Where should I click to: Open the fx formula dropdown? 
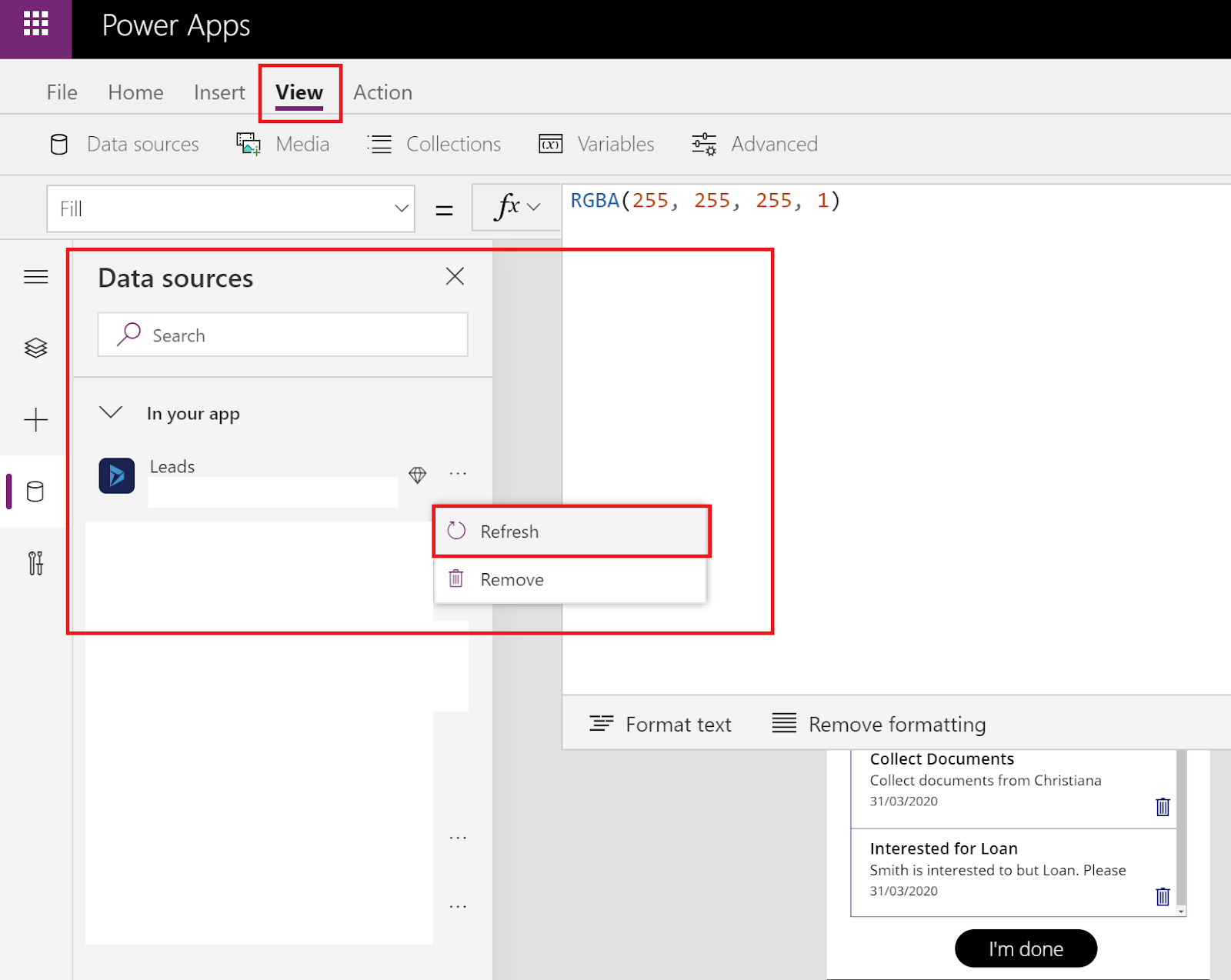click(x=517, y=207)
